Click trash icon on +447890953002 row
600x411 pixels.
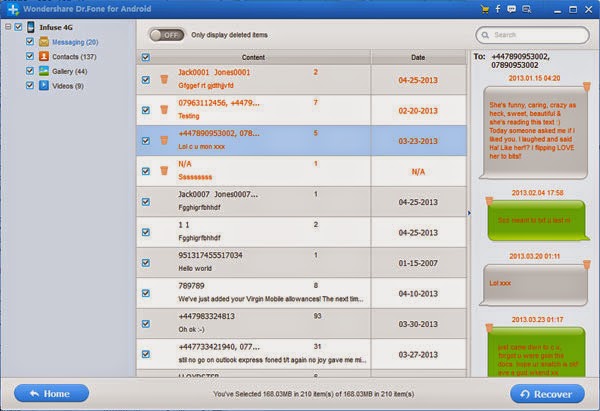tap(164, 140)
